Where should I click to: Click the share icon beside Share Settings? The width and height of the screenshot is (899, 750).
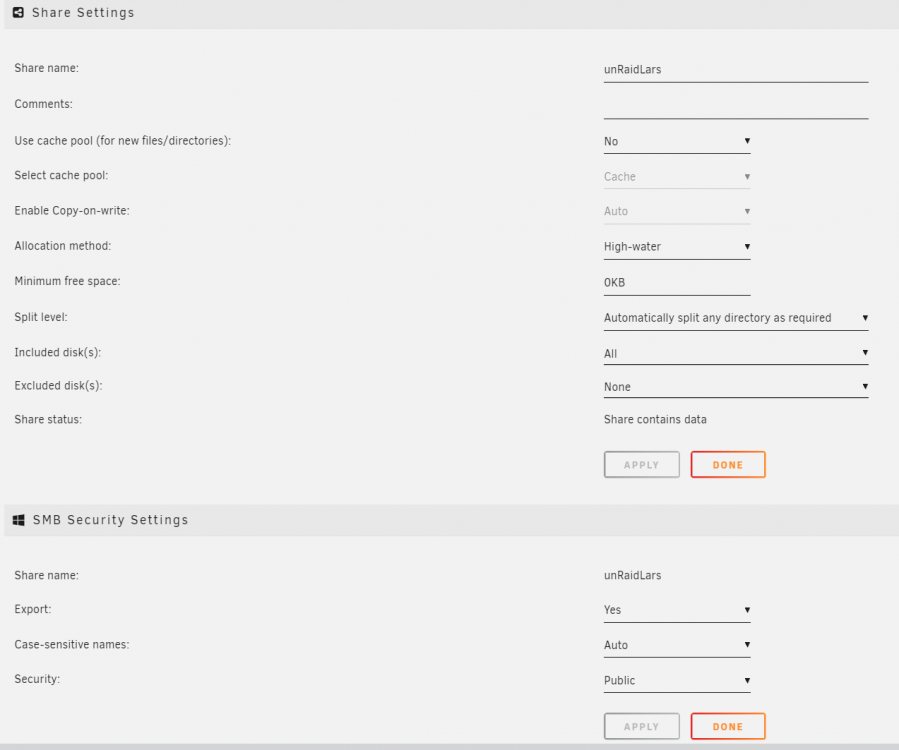point(18,13)
